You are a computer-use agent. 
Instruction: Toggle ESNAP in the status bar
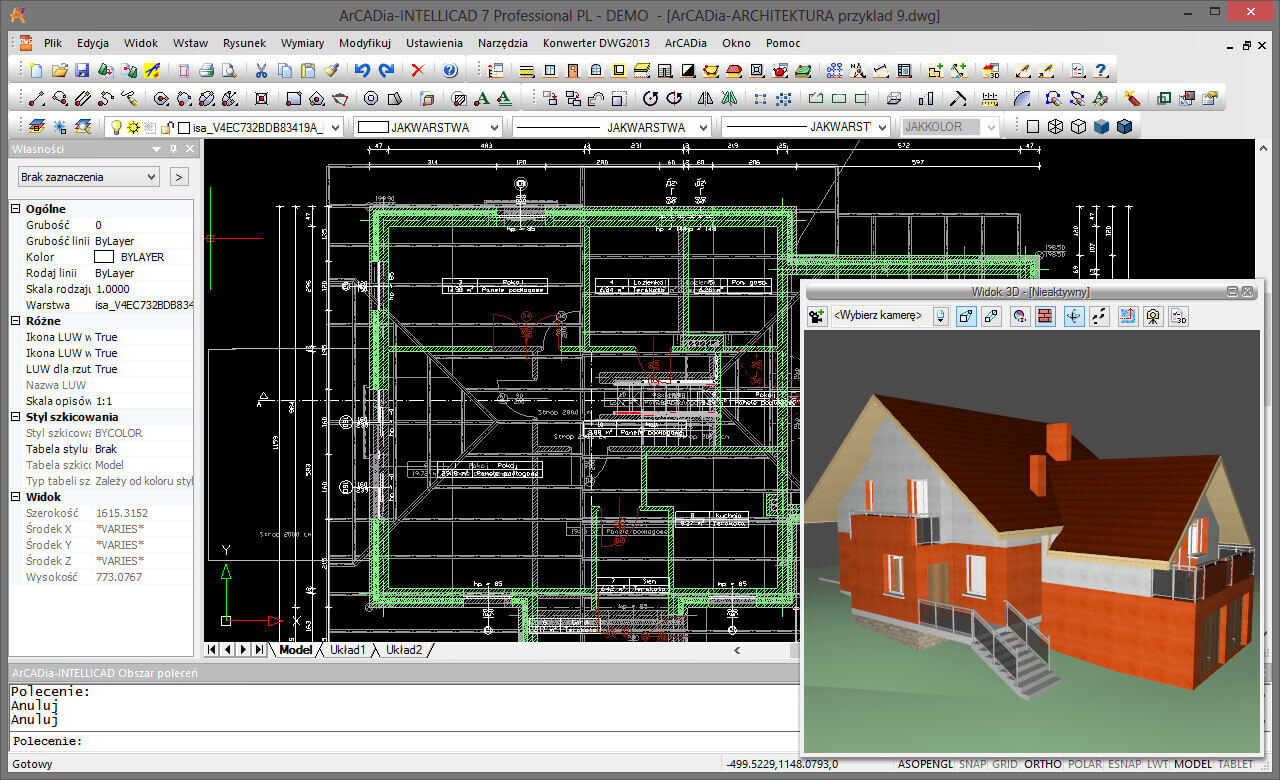point(1124,764)
